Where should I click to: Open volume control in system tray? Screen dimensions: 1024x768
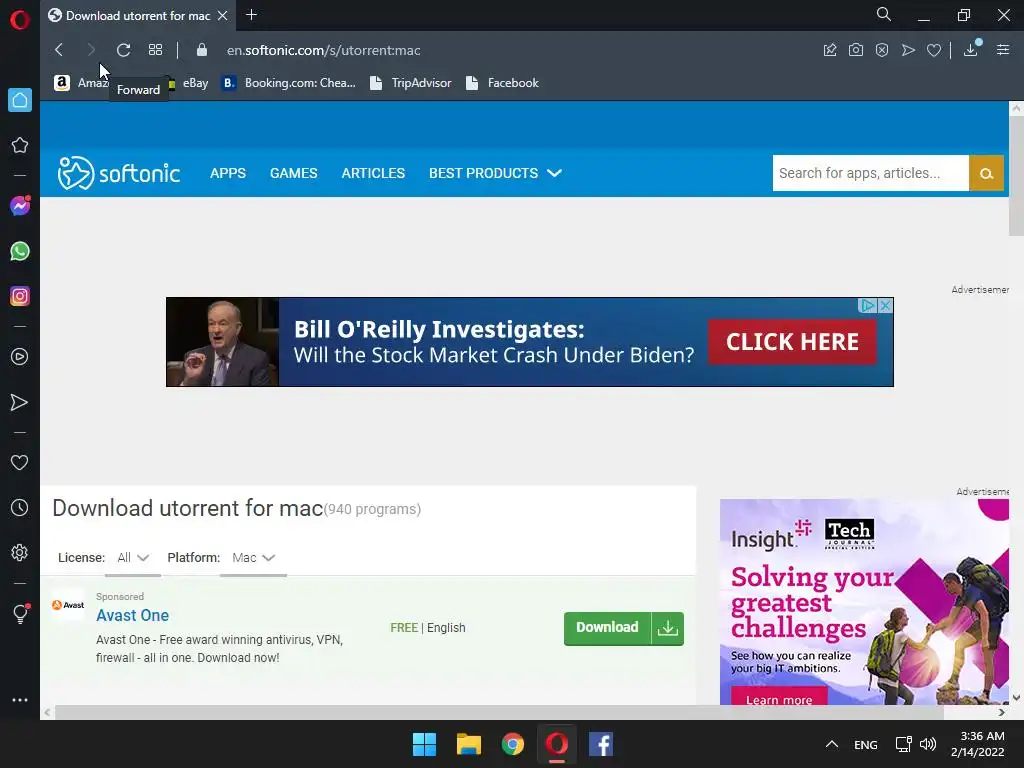pos(927,744)
